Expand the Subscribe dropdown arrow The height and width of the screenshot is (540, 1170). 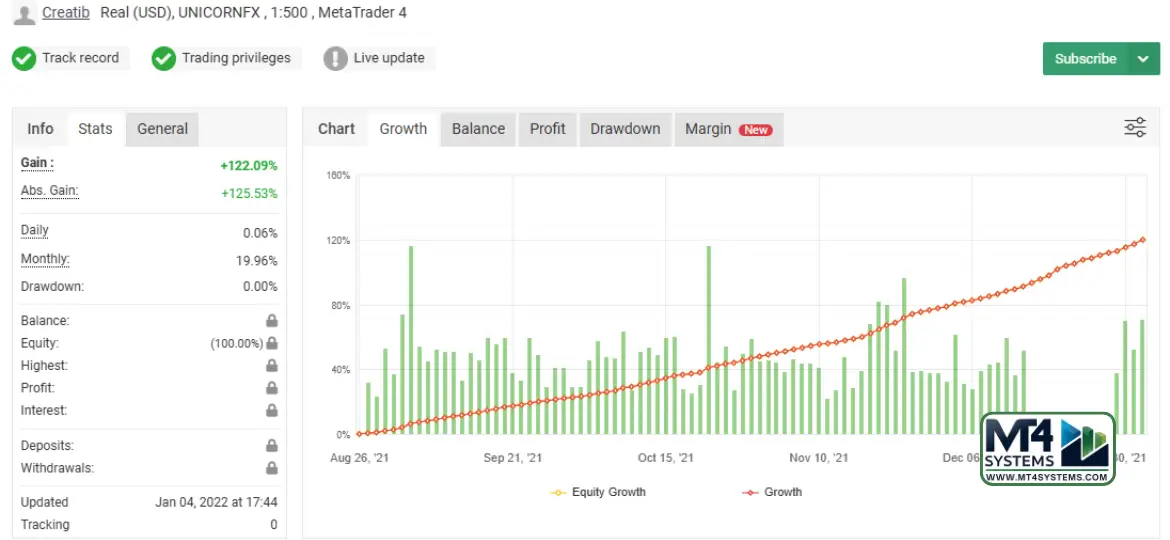(x=1143, y=59)
